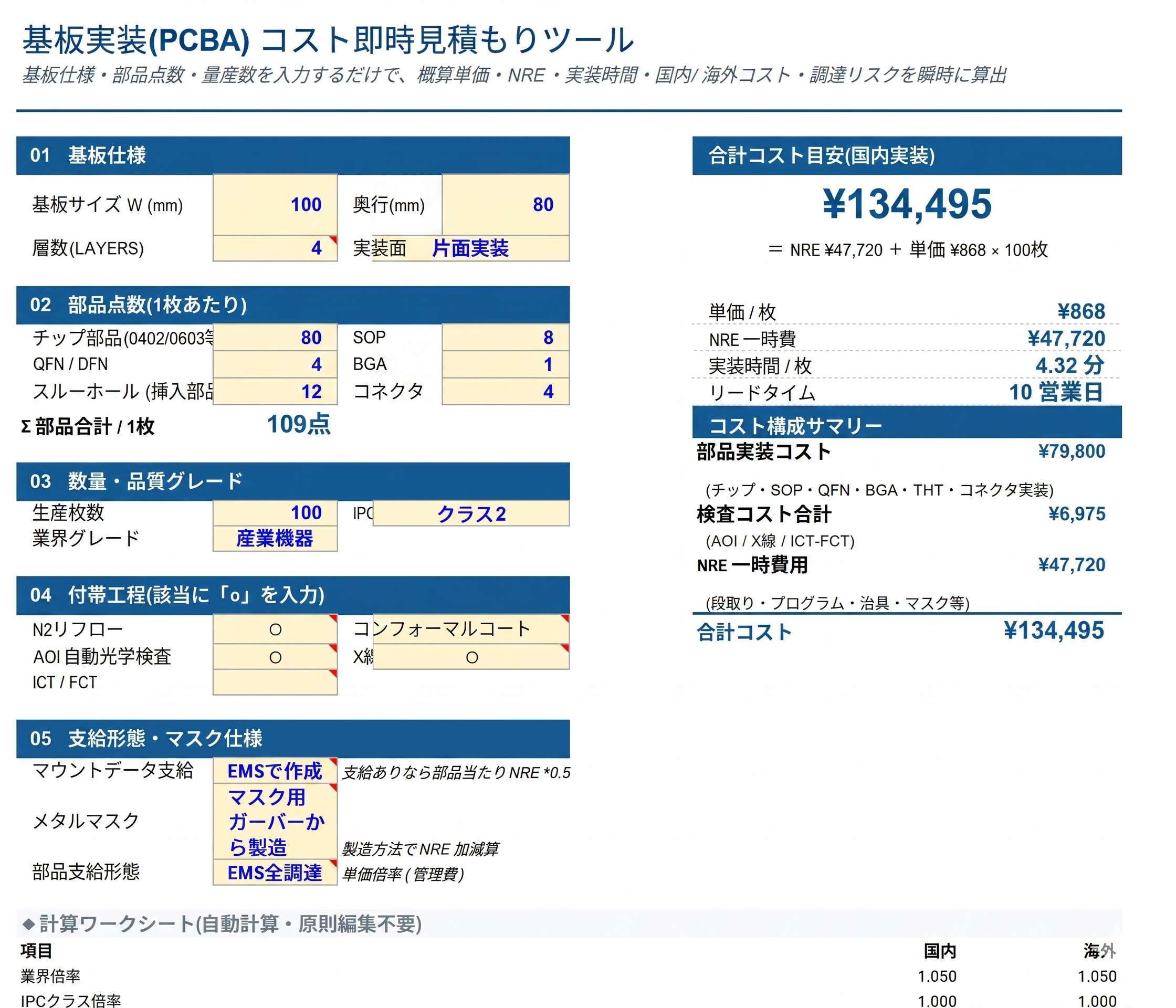1176x1008 pixels.
Task: Toggle the AOI自動光学検査 option cell
Action: (x=275, y=657)
